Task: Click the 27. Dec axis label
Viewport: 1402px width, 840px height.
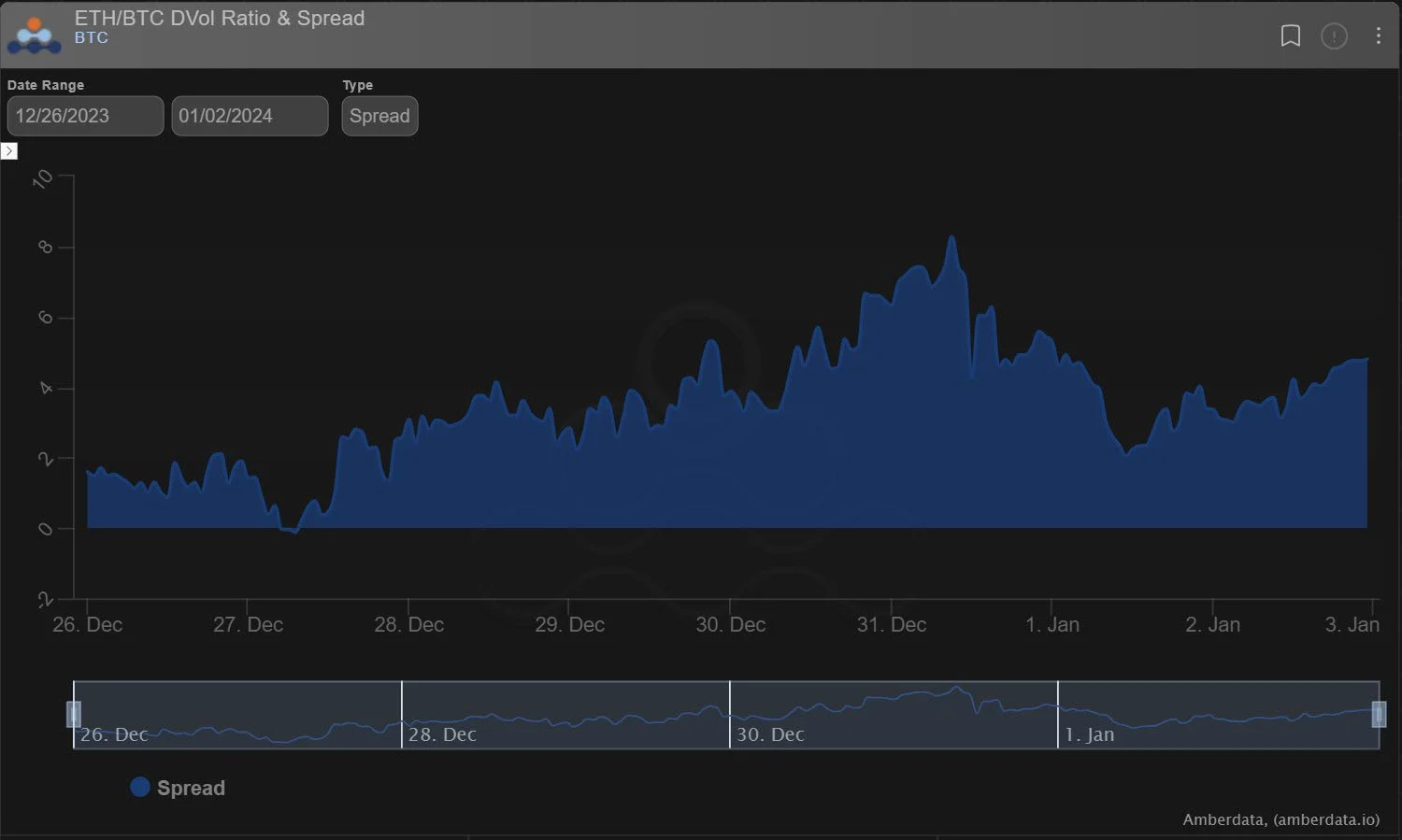Action: tap(248, 624)
